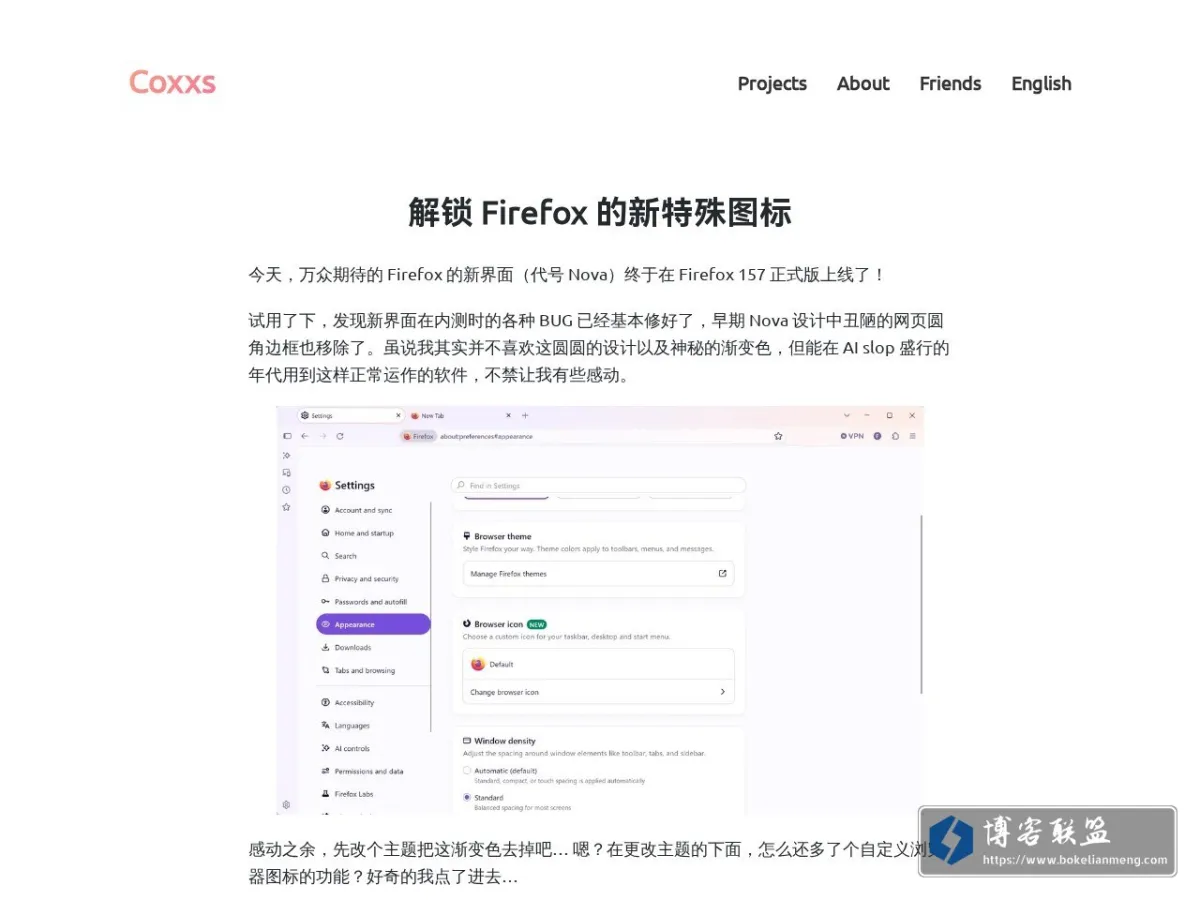Click the chevron at right of Change browser icon
The width and height of the screenshot is (1200, 900).
point(723,692)
